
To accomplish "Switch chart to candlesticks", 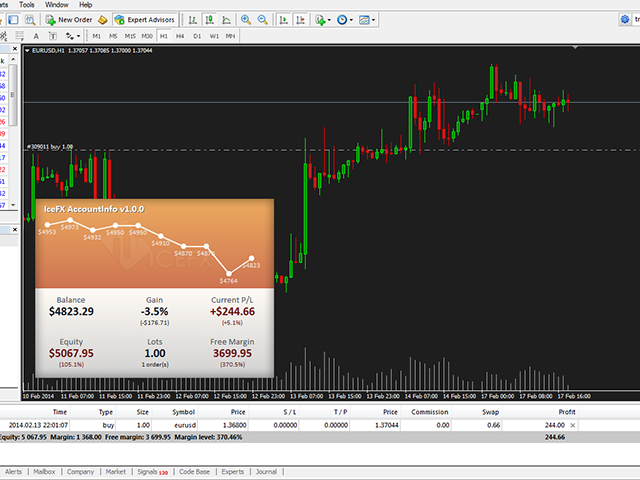I will (210, 20).
